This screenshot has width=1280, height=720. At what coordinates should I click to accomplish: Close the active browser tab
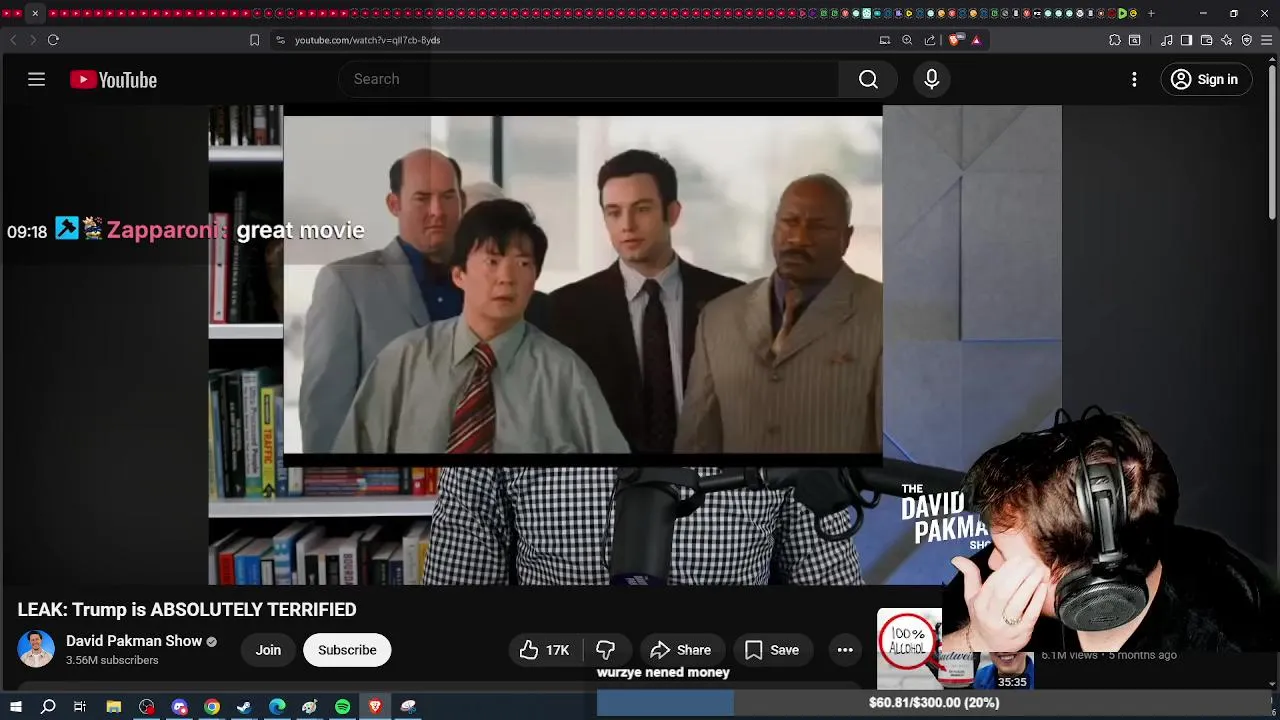(35, 13)
